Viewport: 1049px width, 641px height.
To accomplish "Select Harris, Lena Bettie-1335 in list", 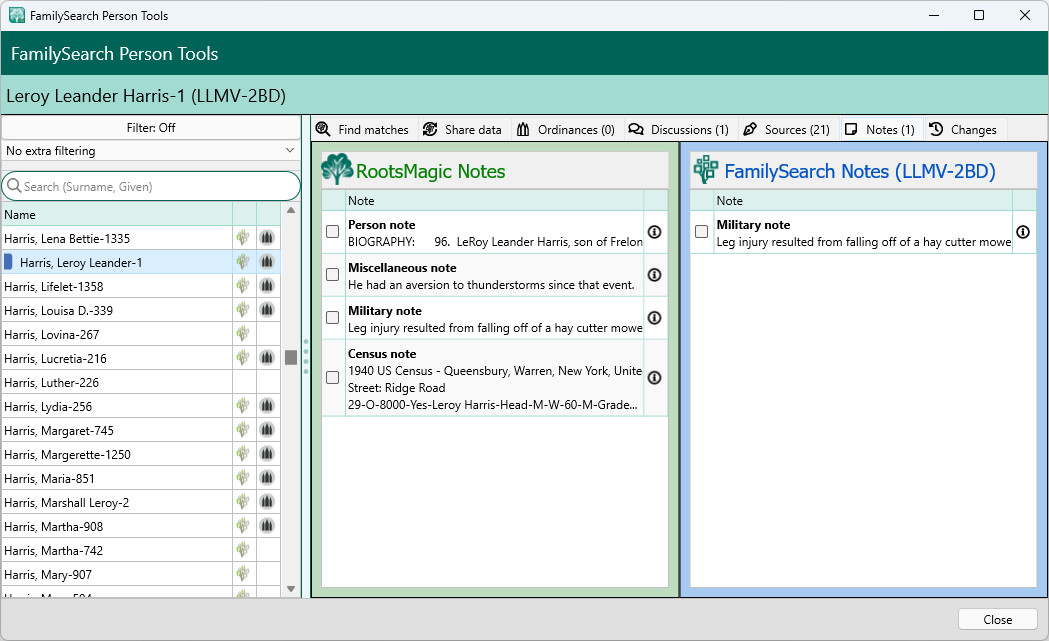I will (117, 238).
